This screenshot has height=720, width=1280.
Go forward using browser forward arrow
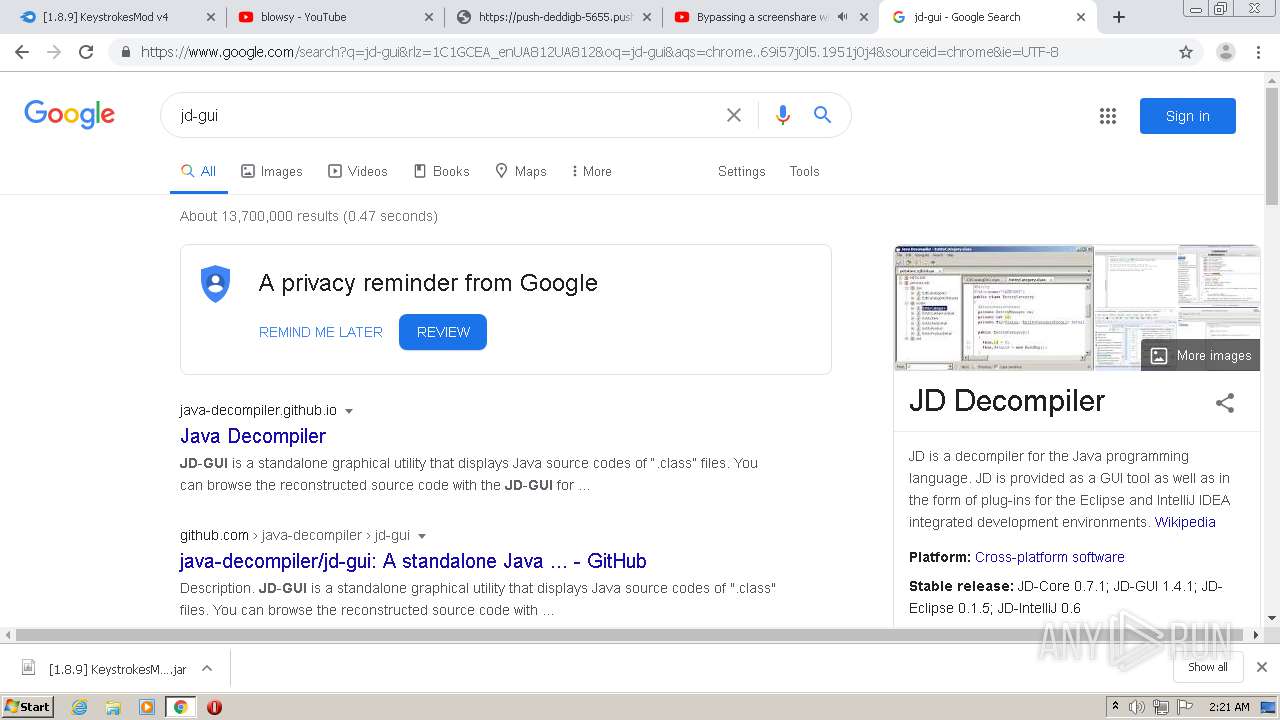(x=54, y=52)
